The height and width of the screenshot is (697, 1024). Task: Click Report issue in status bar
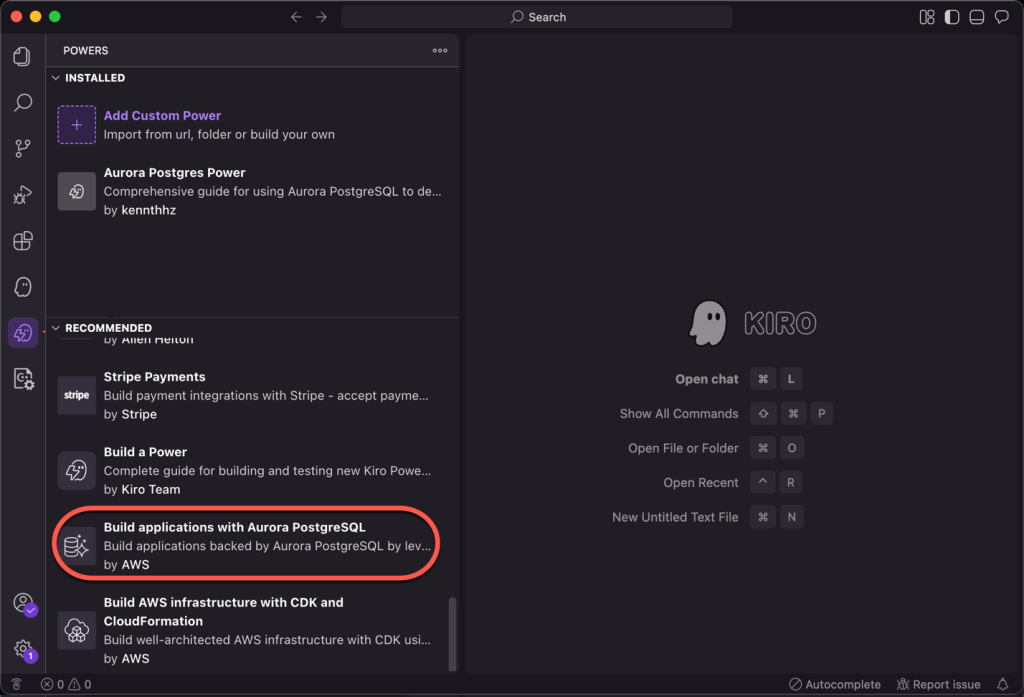939,685
